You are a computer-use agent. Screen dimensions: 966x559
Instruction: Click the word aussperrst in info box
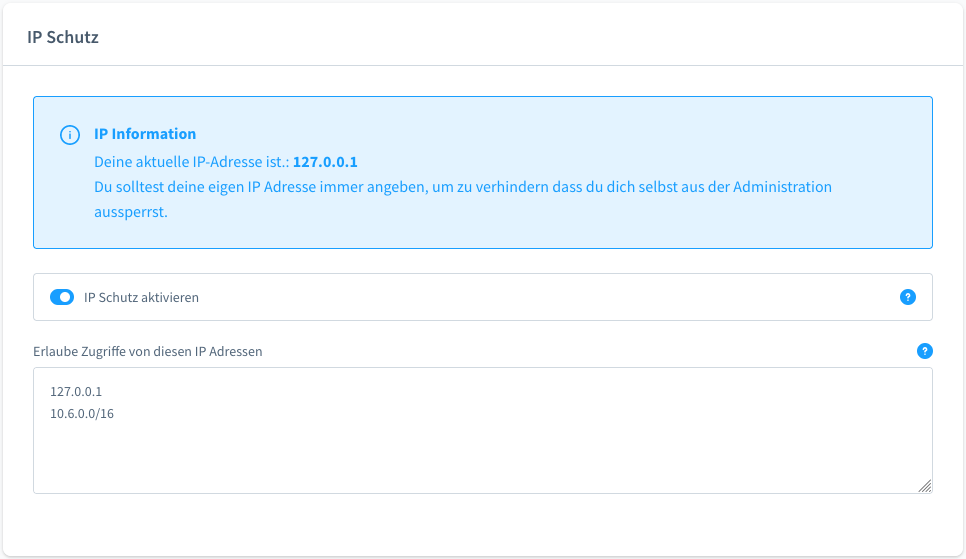[x=131, y=212]
